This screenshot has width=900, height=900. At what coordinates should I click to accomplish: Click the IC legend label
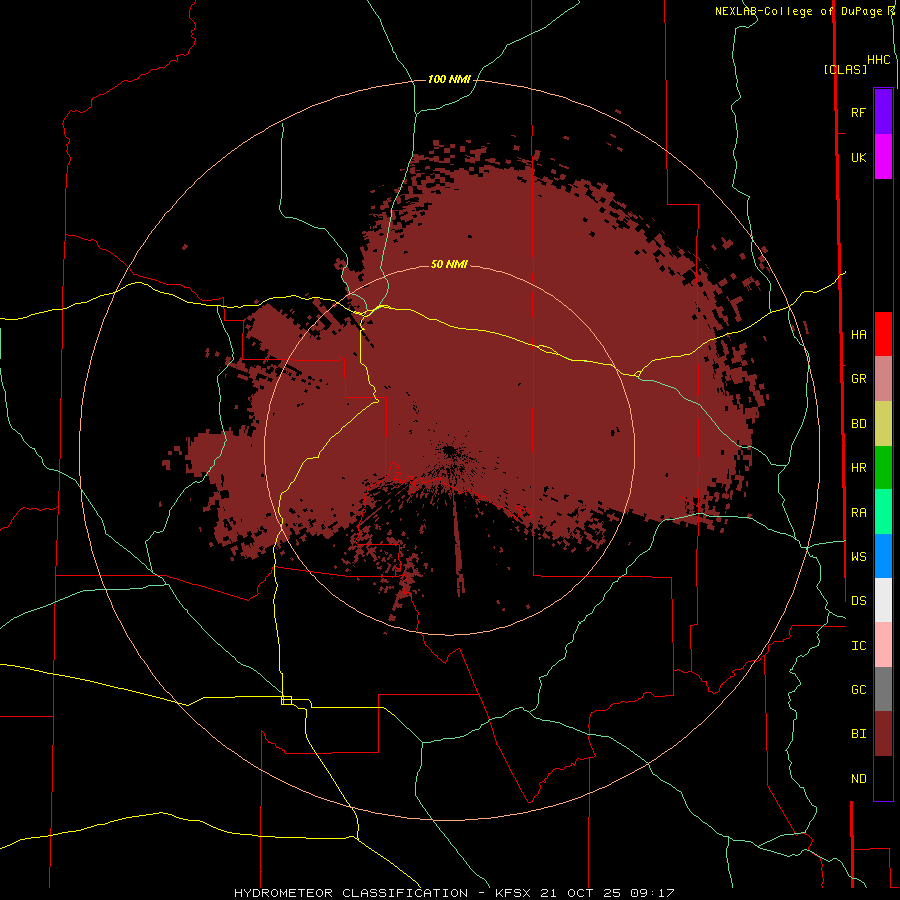858,646
